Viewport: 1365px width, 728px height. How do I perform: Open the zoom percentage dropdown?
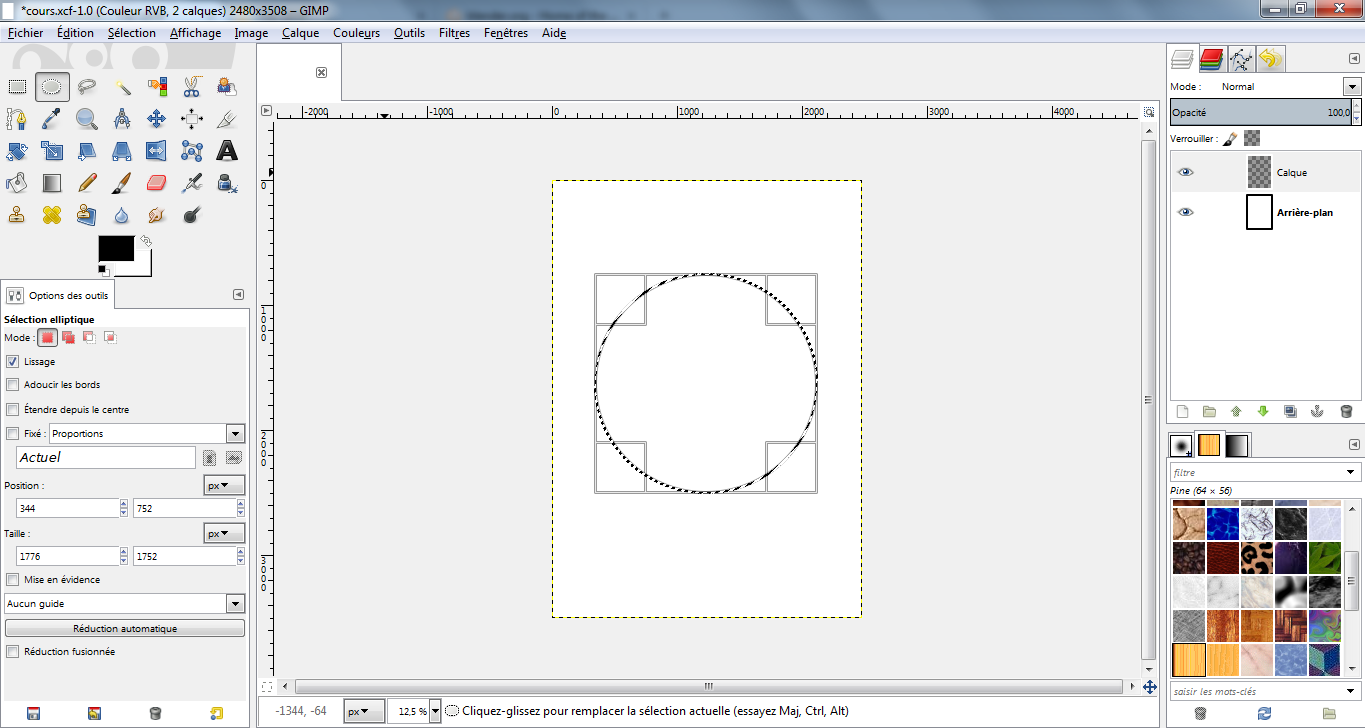435,712
